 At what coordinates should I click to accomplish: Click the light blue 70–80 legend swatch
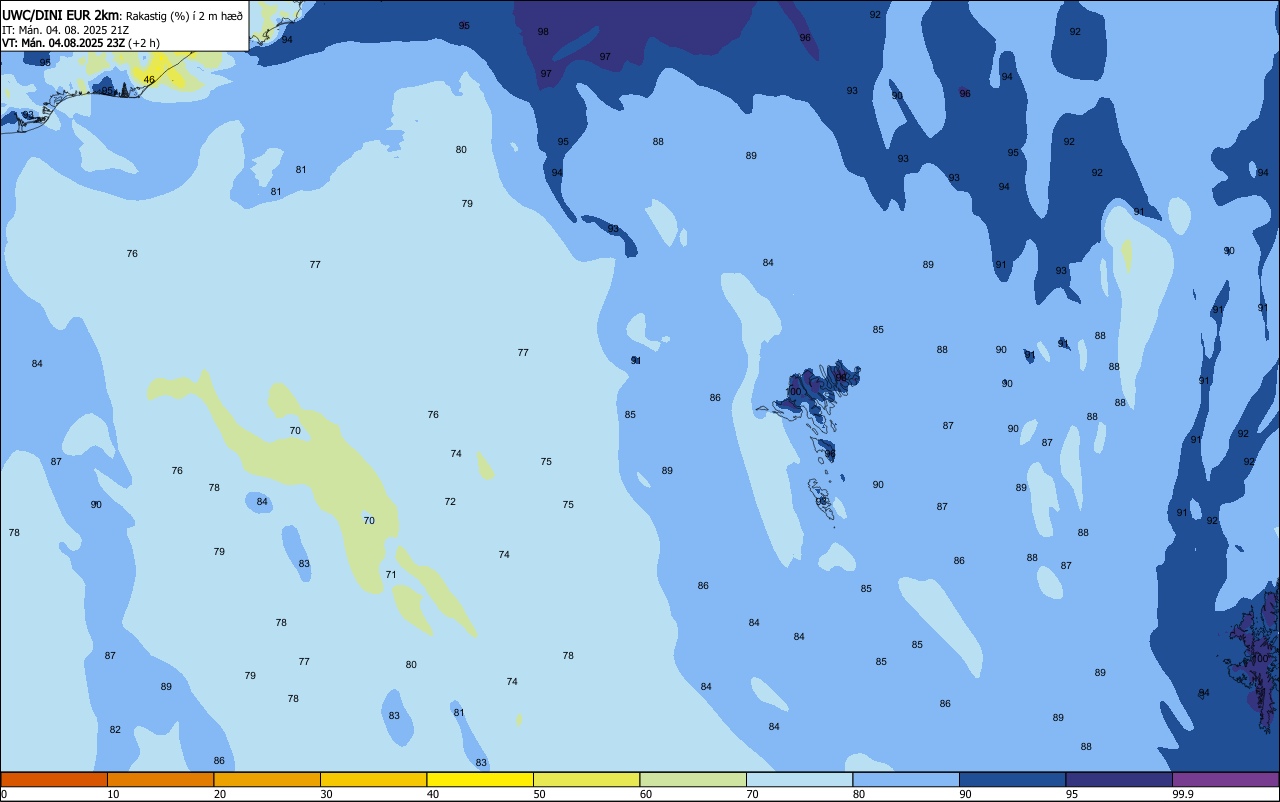click(x=799, y=779)
